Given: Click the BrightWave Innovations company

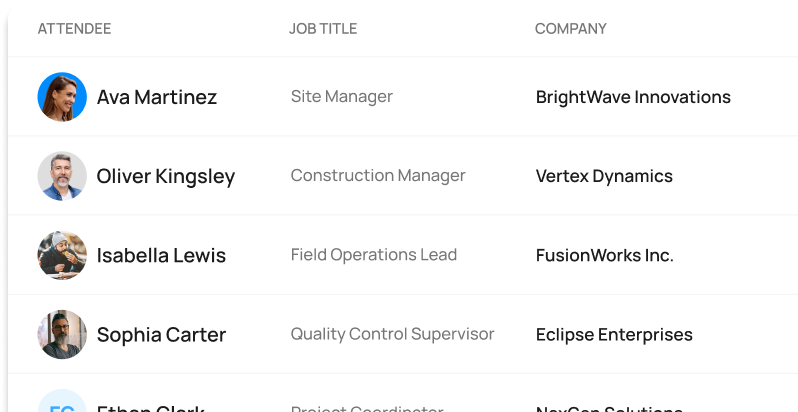Looking at the screenshot, I should [633, 97].
